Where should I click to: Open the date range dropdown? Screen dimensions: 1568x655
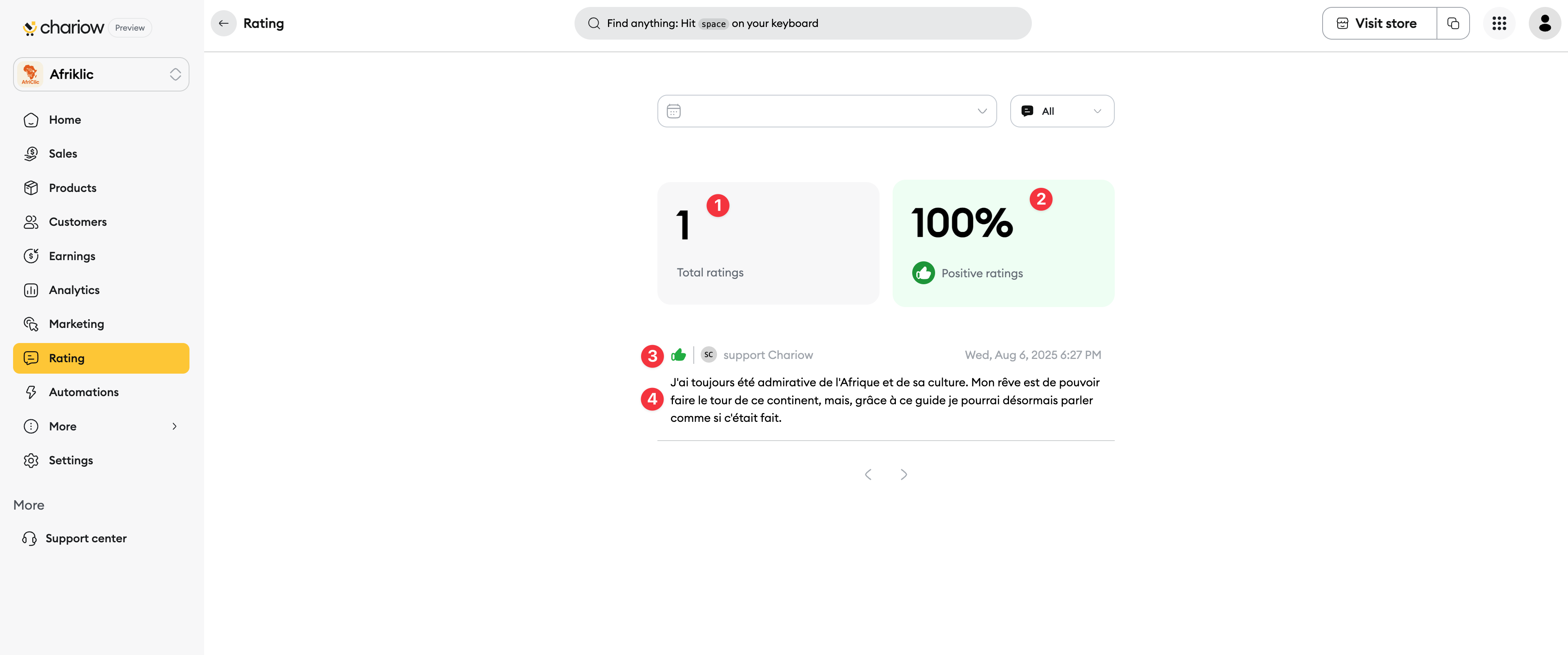pos(826,111)
